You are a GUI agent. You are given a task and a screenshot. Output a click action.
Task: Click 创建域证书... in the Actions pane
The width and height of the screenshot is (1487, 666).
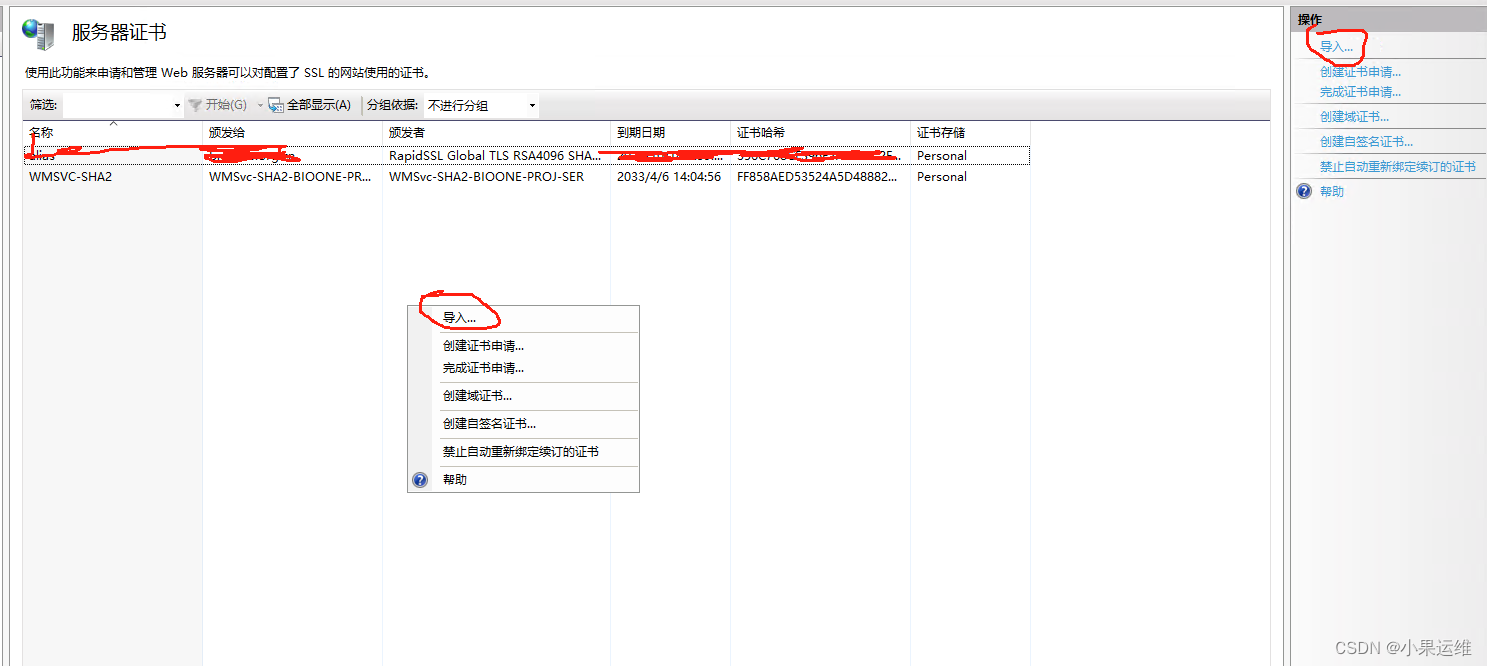tap(1354, 117)
